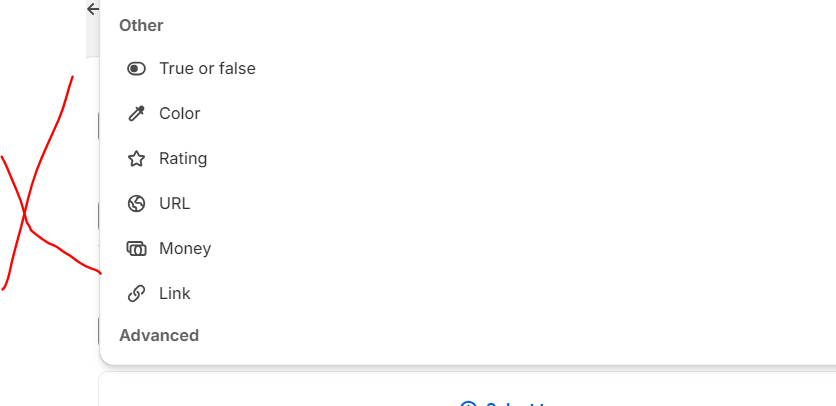Click the "Advanced" section heading
The image size is (836, 406).
tap(159, 335)
